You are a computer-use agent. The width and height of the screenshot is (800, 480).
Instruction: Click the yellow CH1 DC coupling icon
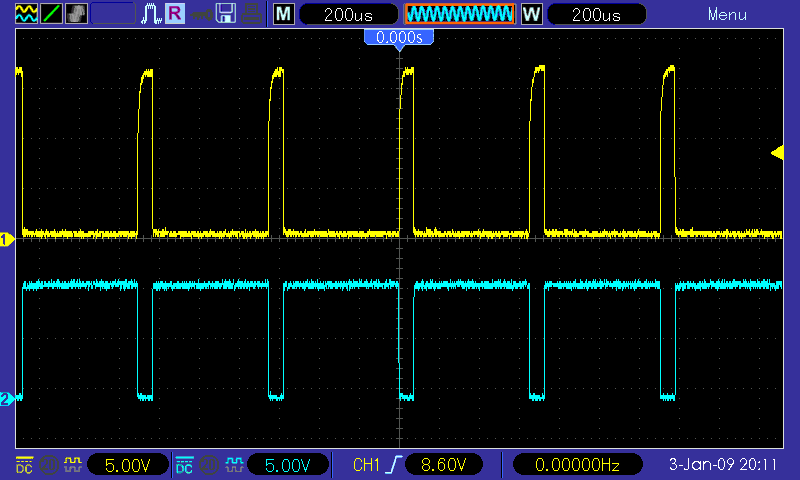(x=24, y=465)
